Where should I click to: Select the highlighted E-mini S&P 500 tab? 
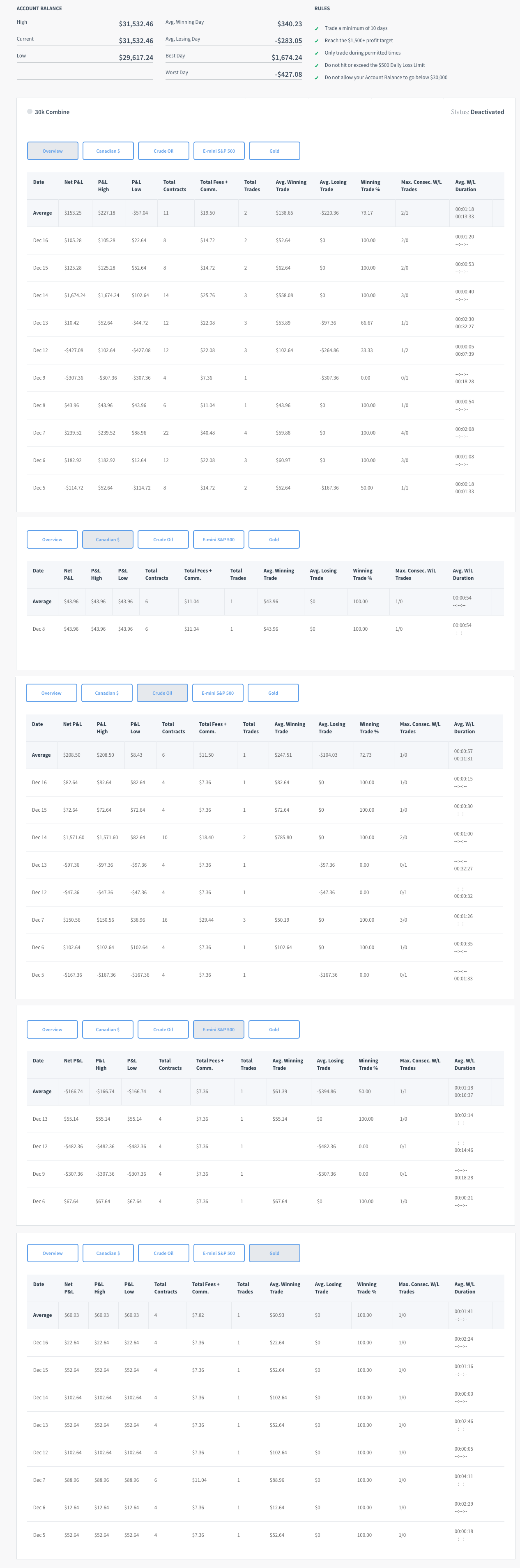pyautogui.click(x=218, y=1029)
